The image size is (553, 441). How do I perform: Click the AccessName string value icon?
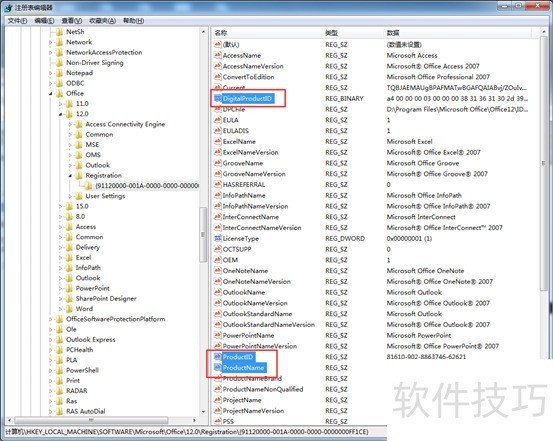pyautogui.click(x=218, y=55)
